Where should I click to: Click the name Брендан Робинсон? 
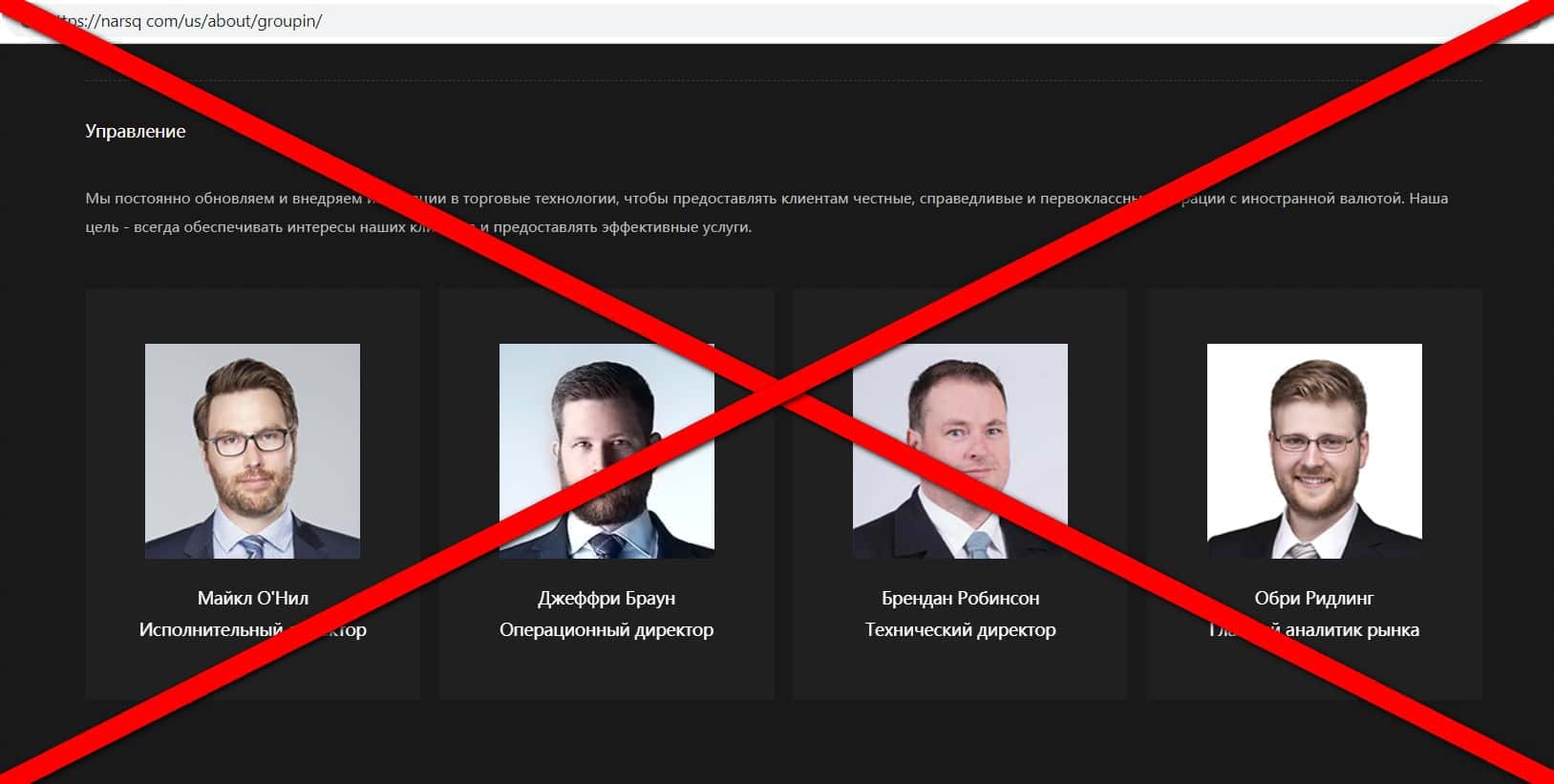click(x=960, y=599)
